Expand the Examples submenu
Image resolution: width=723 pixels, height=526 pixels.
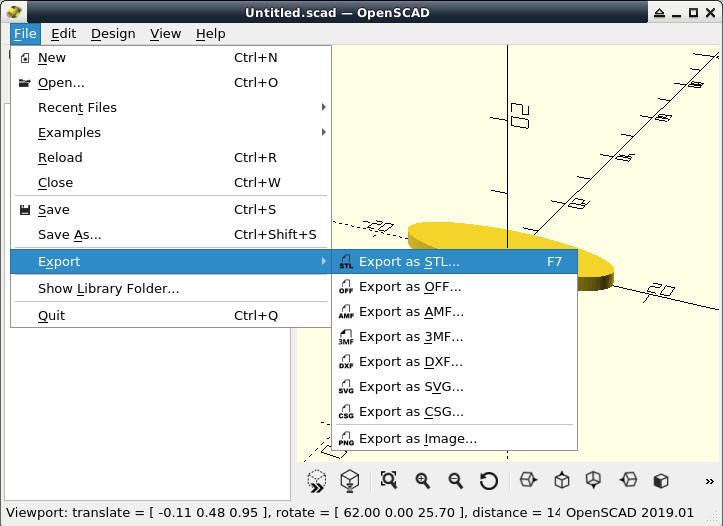171,132
